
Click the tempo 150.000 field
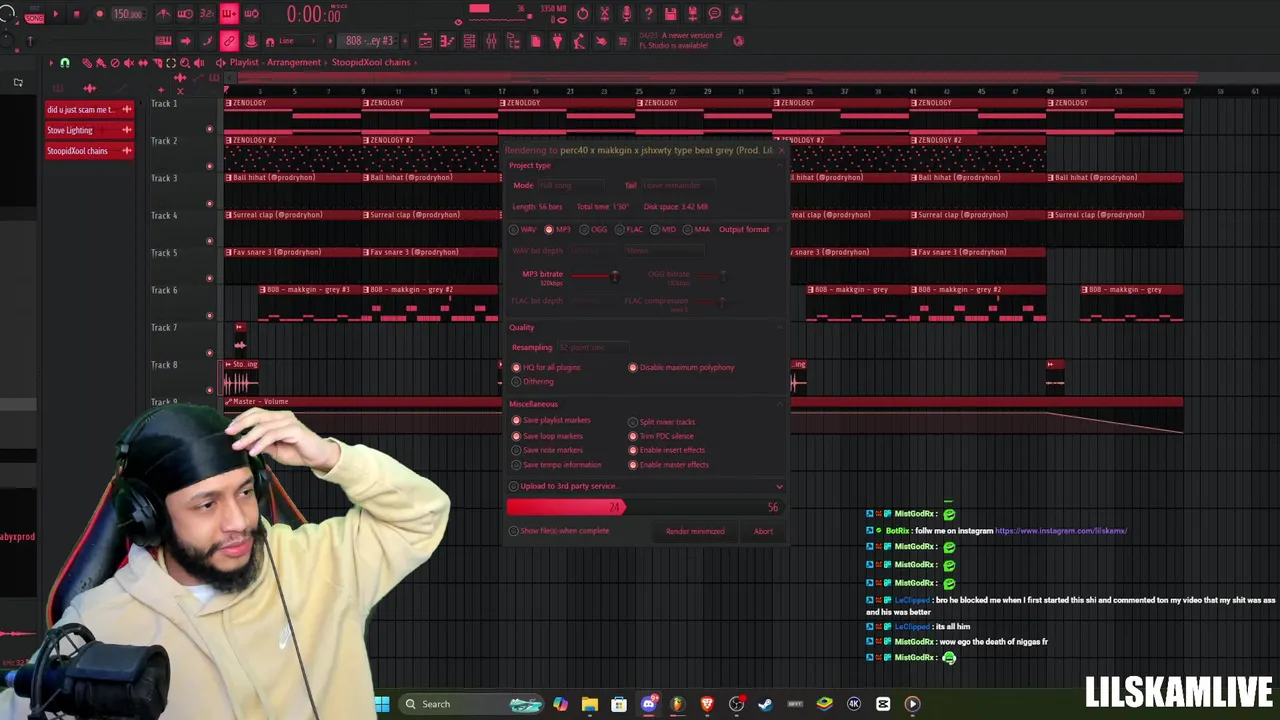128,14
